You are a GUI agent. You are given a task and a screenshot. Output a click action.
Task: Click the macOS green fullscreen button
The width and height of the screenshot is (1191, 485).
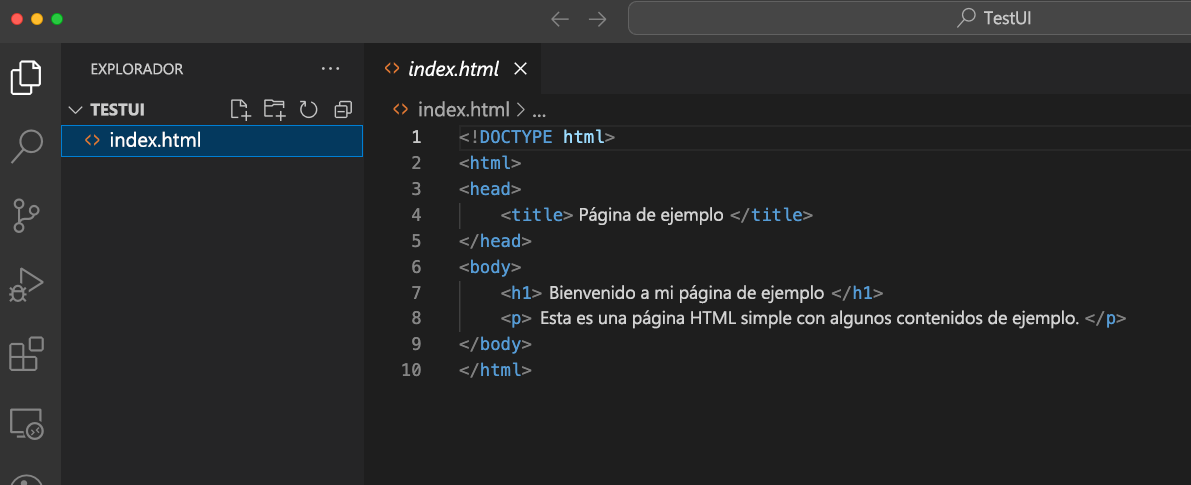(57, 19)
